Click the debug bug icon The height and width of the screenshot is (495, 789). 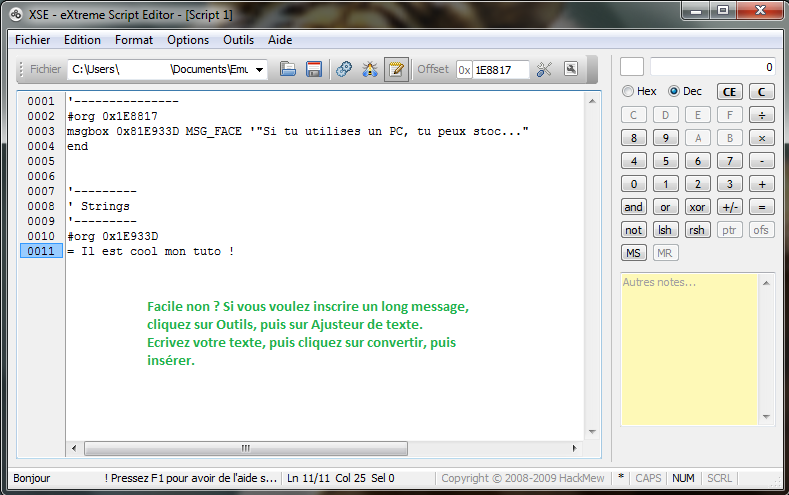(370, 69)
